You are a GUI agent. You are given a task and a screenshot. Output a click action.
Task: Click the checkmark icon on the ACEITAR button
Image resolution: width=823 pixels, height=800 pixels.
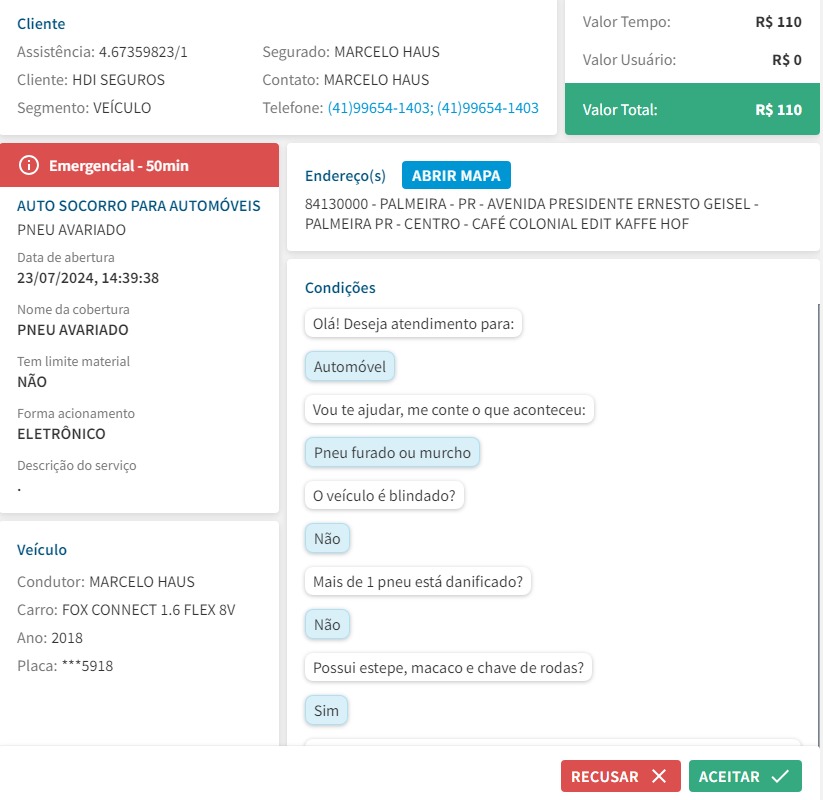[781, 777]
